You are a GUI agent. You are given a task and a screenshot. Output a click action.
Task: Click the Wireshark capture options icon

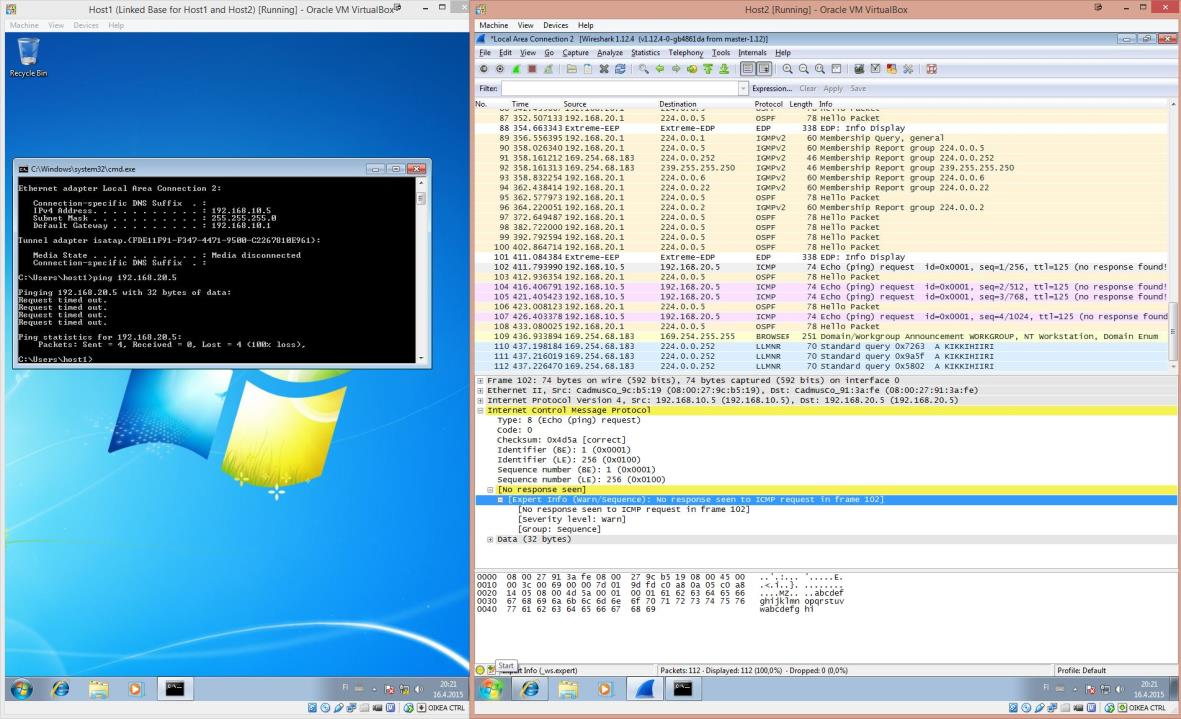pos(499,69)
